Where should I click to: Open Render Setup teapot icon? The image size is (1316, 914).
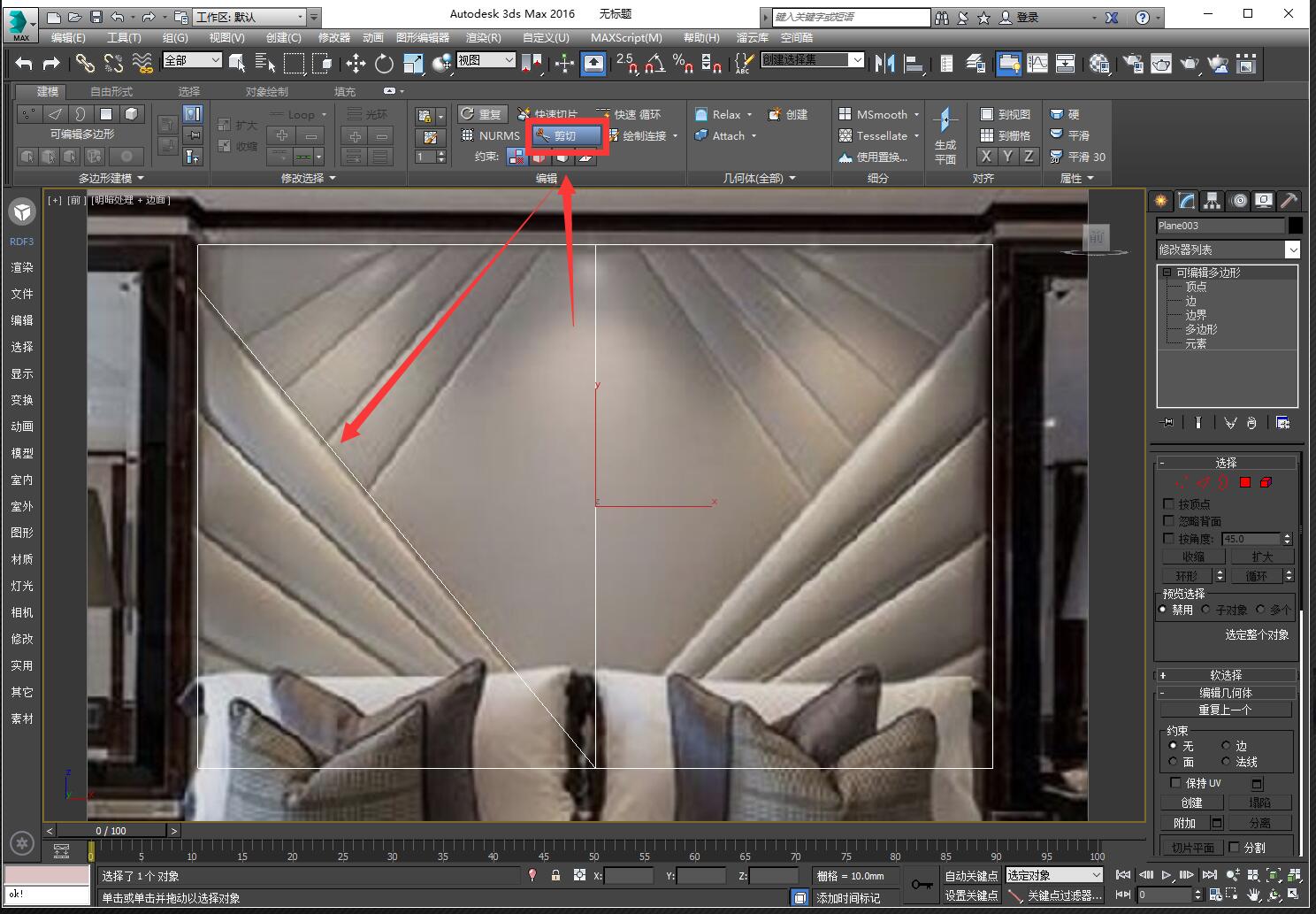click(1133, 63)
